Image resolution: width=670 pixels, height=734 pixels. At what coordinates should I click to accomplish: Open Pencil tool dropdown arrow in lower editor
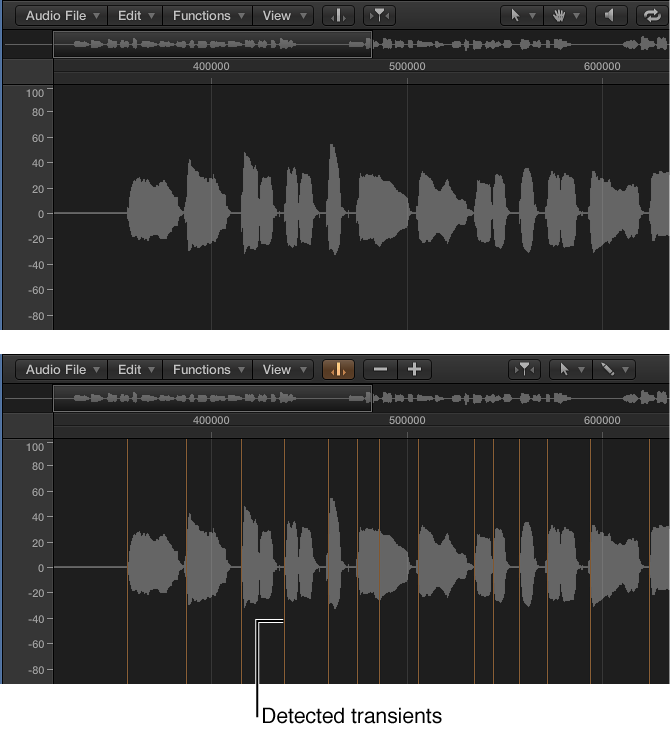pos(626,370)
